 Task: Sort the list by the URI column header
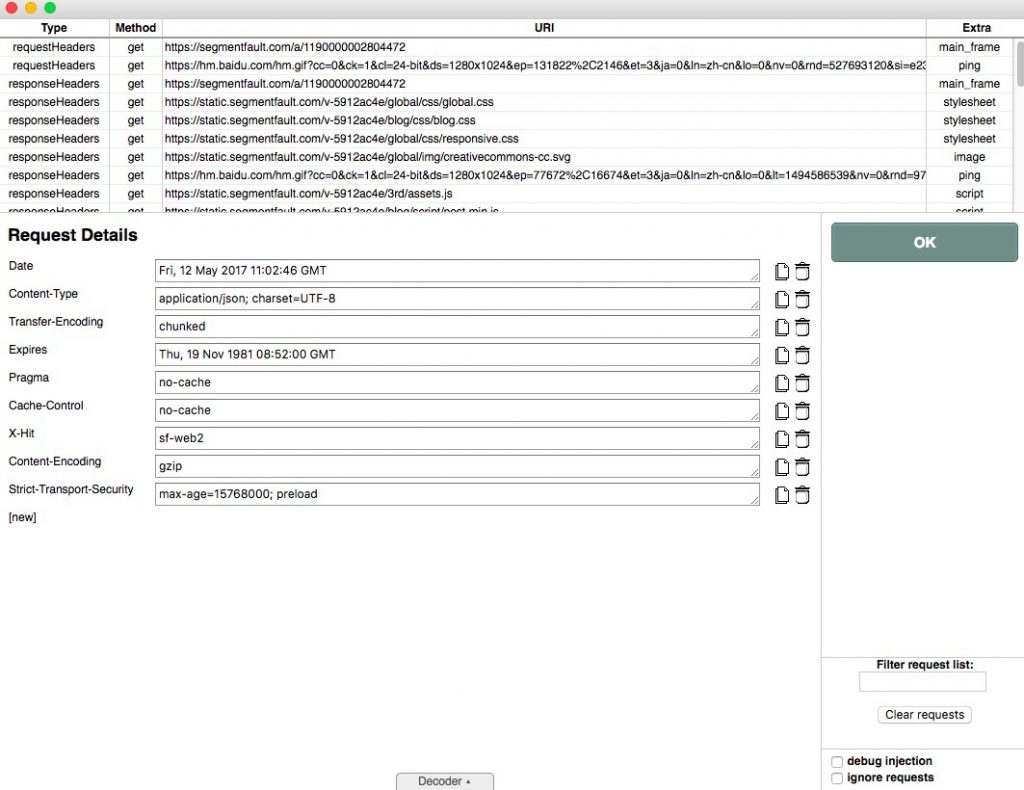(x=544, y=28)
